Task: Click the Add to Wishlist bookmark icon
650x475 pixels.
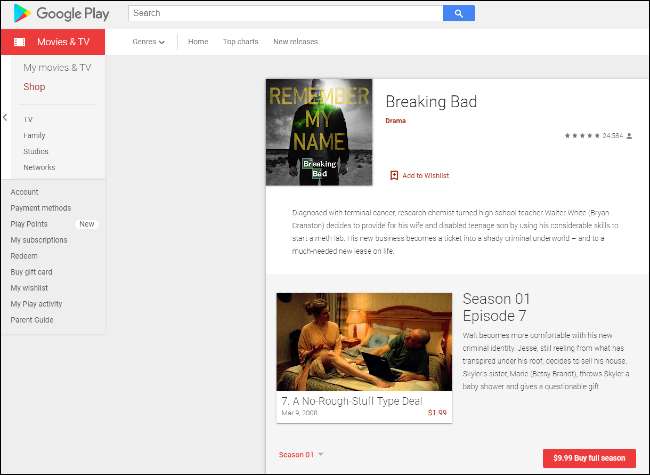Action: pos(394,175)
